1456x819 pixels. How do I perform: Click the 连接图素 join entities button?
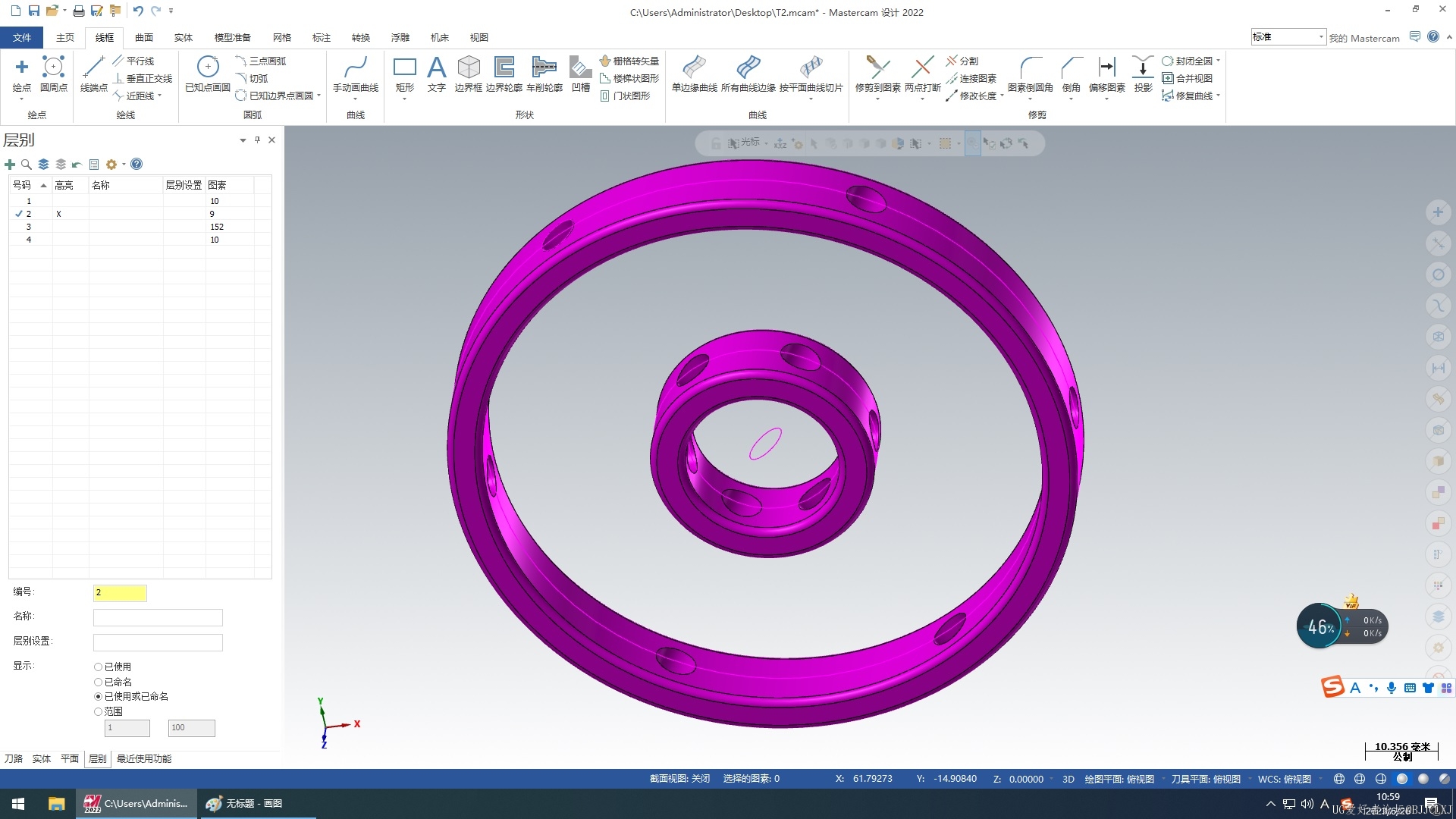coord(971,79)
